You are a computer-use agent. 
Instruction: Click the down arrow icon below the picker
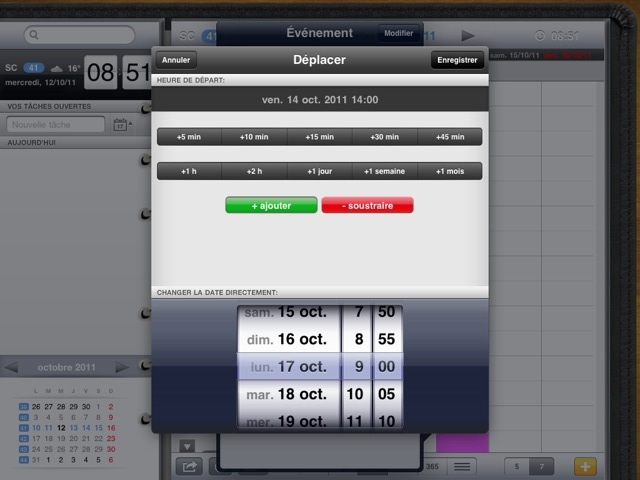coord(187,445)
